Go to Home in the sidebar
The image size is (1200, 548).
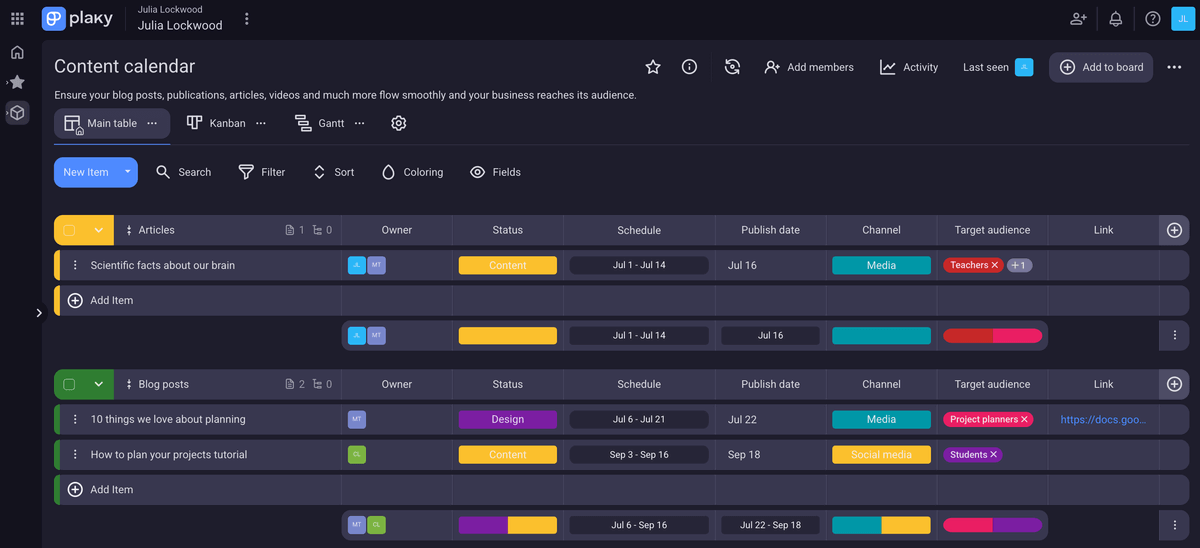coord(17,52)
